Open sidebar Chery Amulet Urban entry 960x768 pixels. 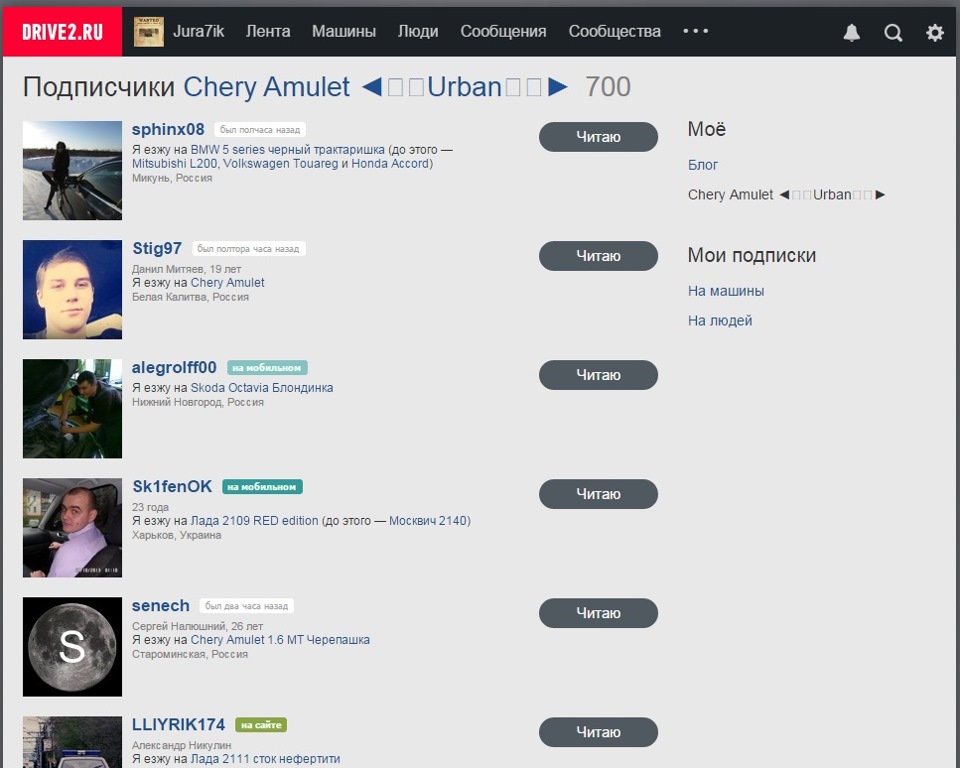(x=787, y=195)
